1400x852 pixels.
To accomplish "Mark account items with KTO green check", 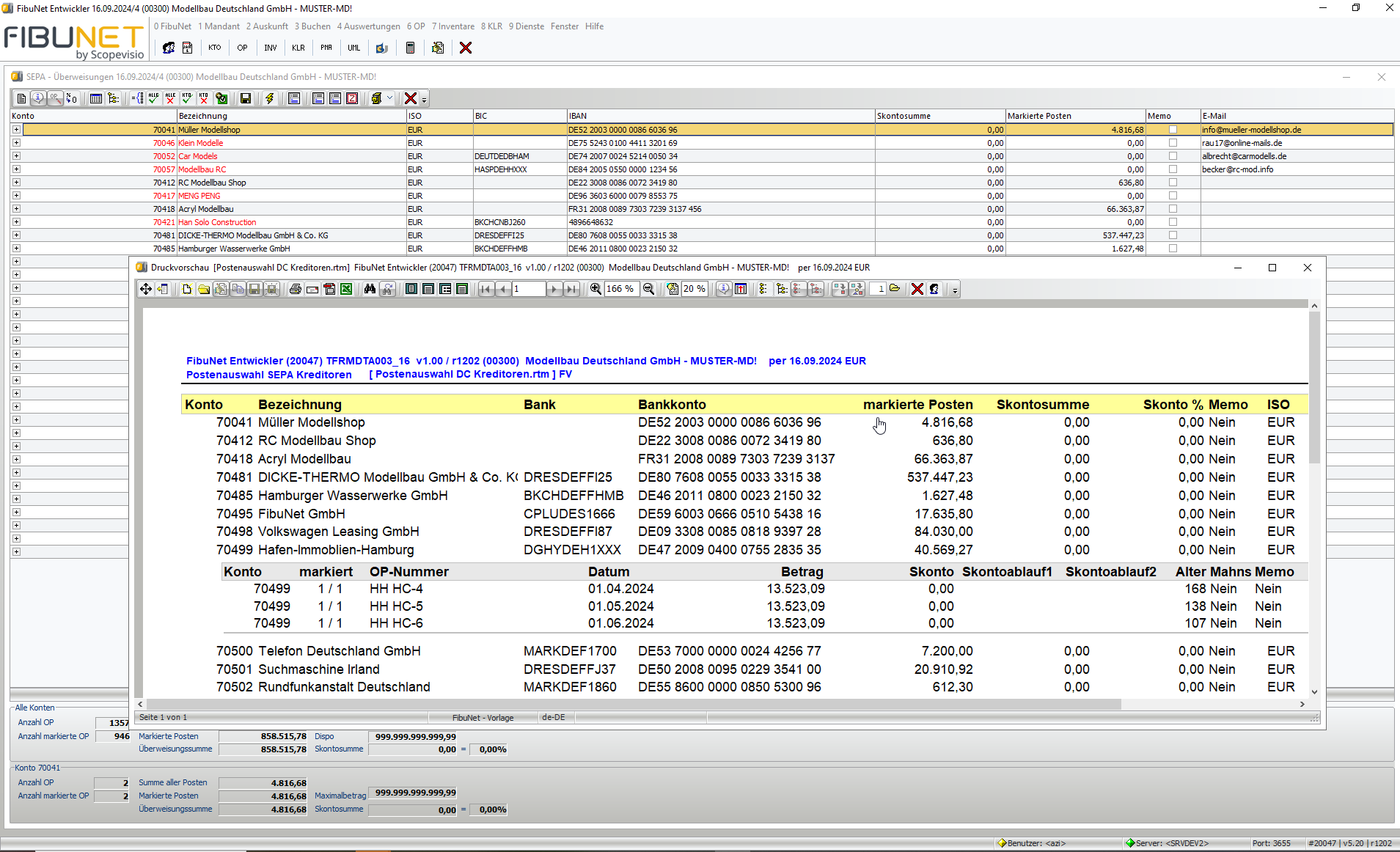I will tap(187, 98).
